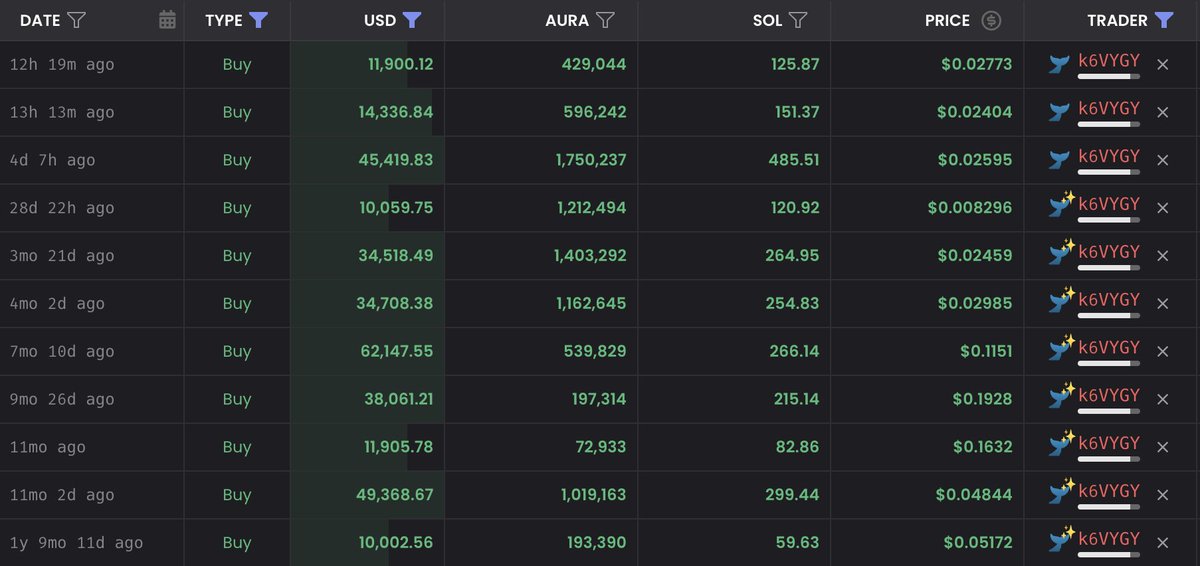
Task: Open the AURA column filter funnel
Action: 605,20
